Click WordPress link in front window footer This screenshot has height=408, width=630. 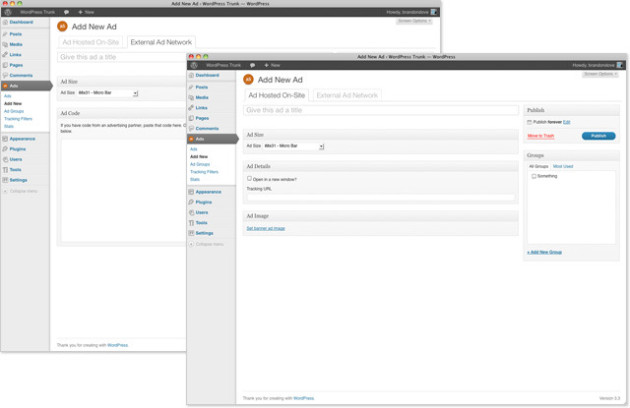[304, 398]
